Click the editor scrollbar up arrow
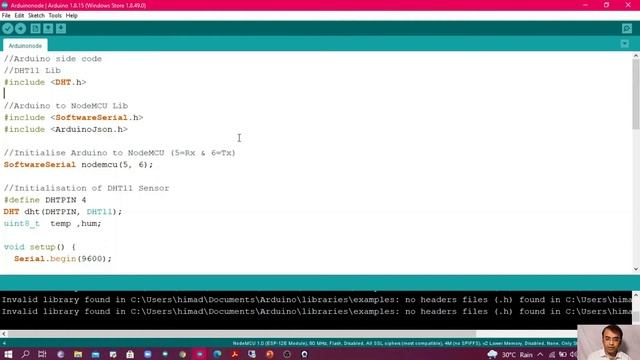640x360 pixels. (636, 56)
